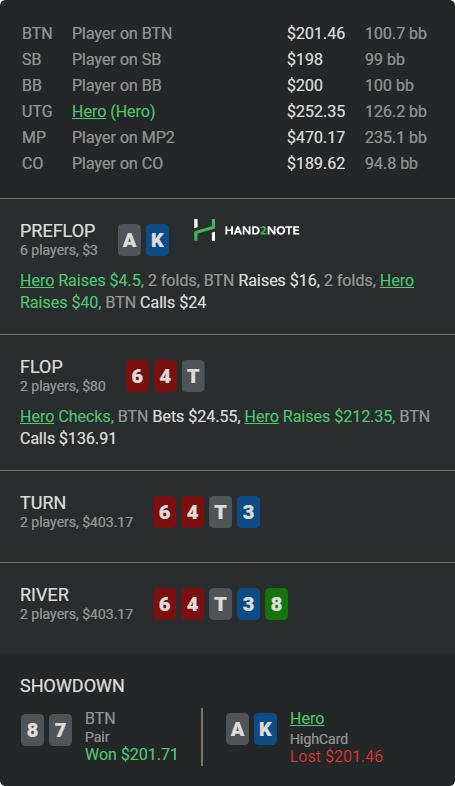
Task: Open the Hero link in showdown section
Action: click(307, 718)
